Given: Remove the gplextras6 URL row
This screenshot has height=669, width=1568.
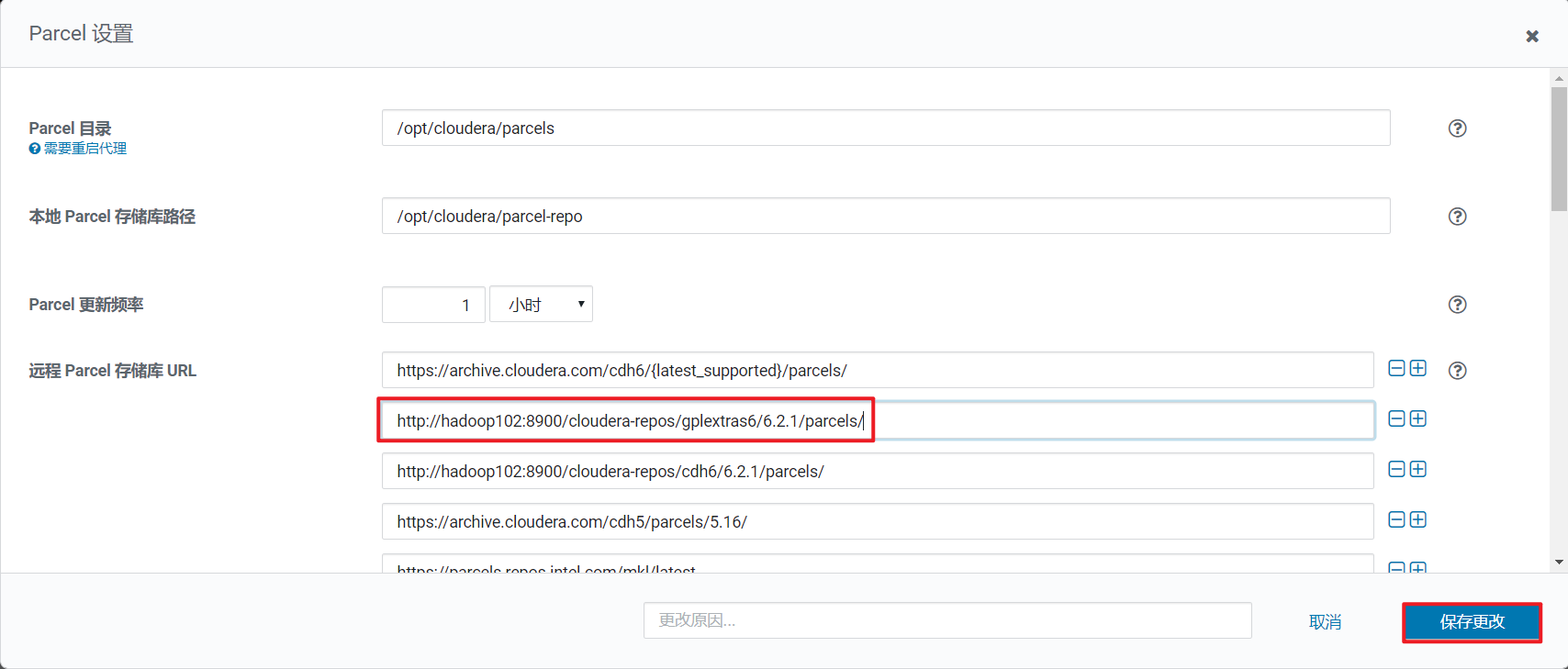Looking at the screenshot, I should (1396, 418).
